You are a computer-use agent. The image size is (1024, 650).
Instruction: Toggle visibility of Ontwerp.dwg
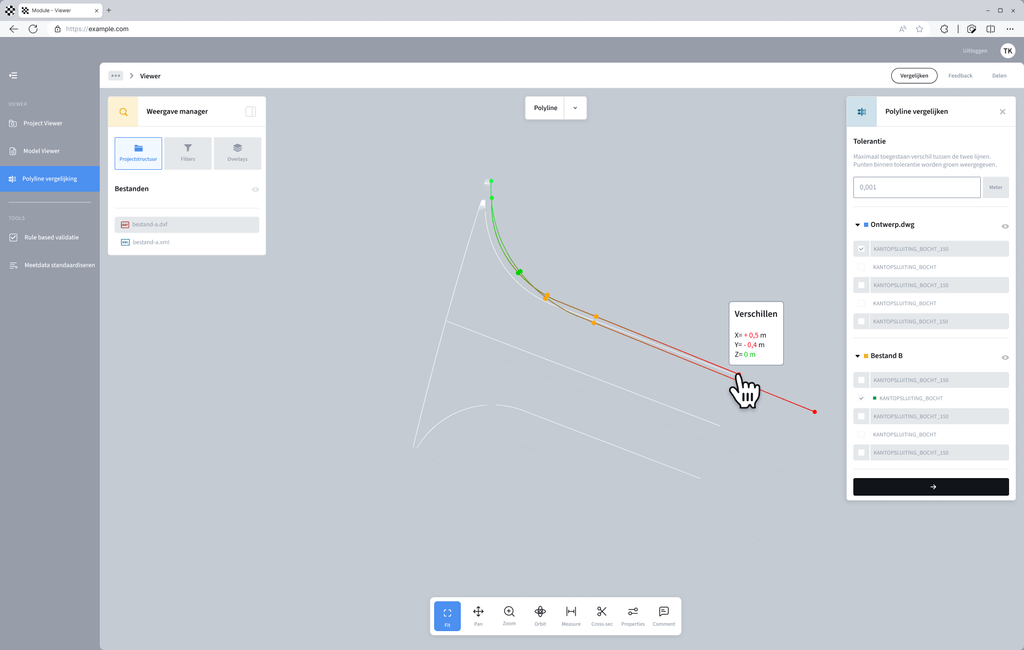click(x=1005, y=226)
